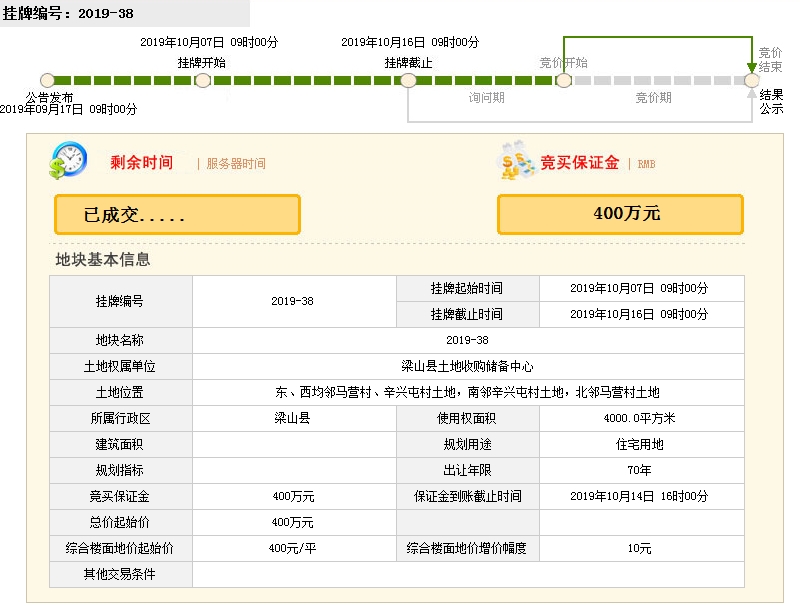Click the 竞买保证金 heading text

pos(580,163)
